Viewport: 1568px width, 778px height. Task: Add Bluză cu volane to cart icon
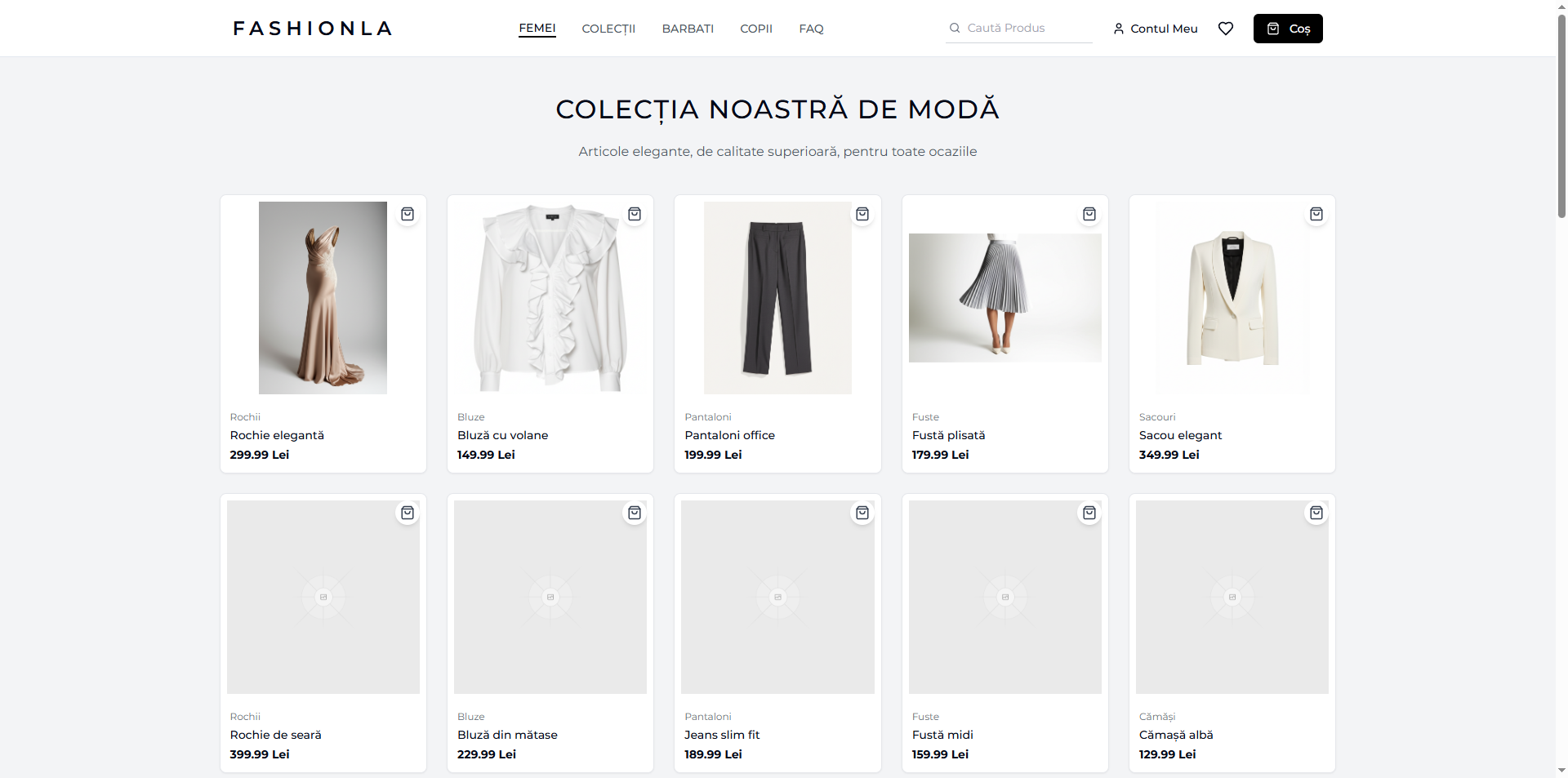[635, 214]
